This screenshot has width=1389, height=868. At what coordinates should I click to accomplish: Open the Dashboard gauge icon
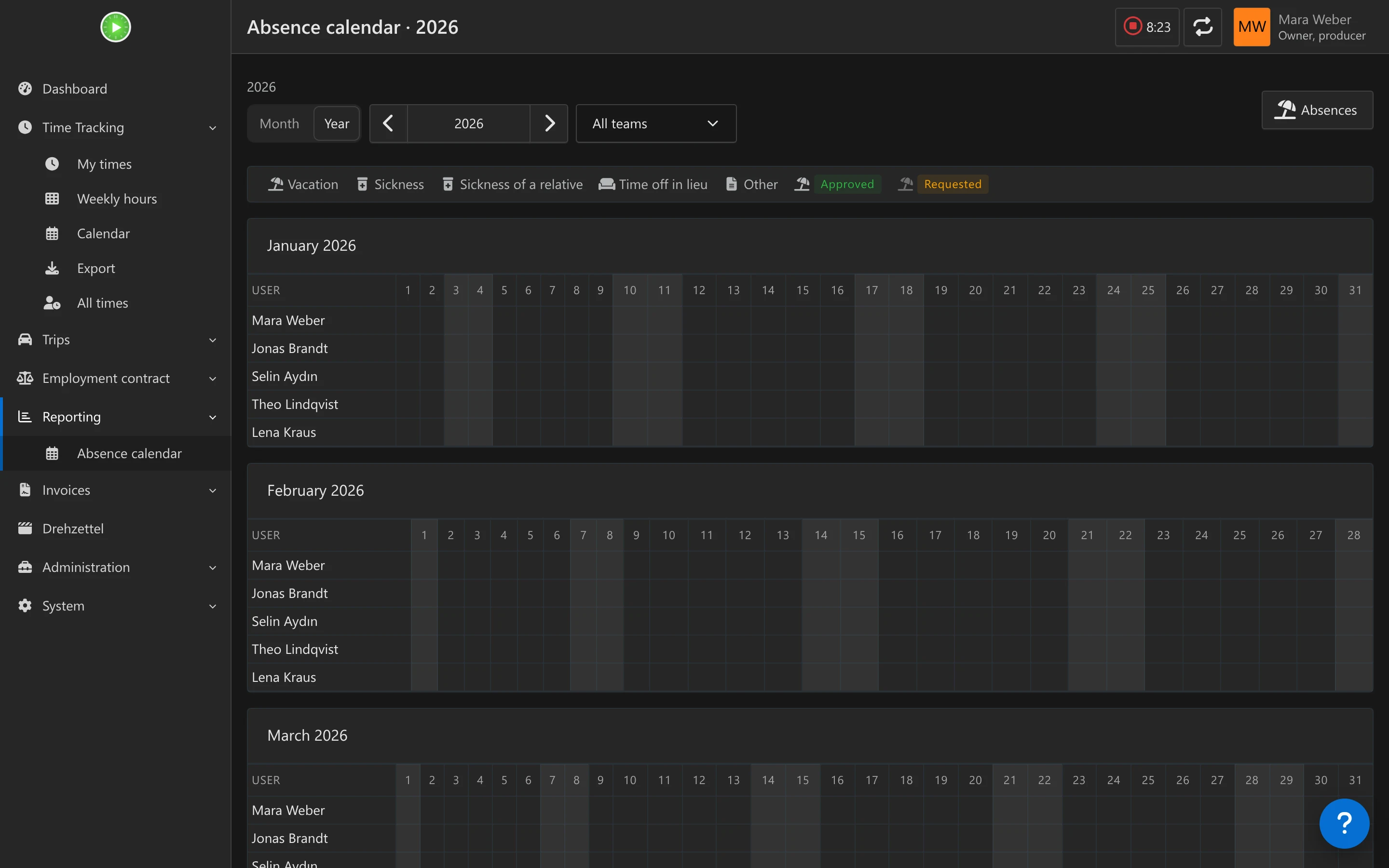click(x=25, y=88)
